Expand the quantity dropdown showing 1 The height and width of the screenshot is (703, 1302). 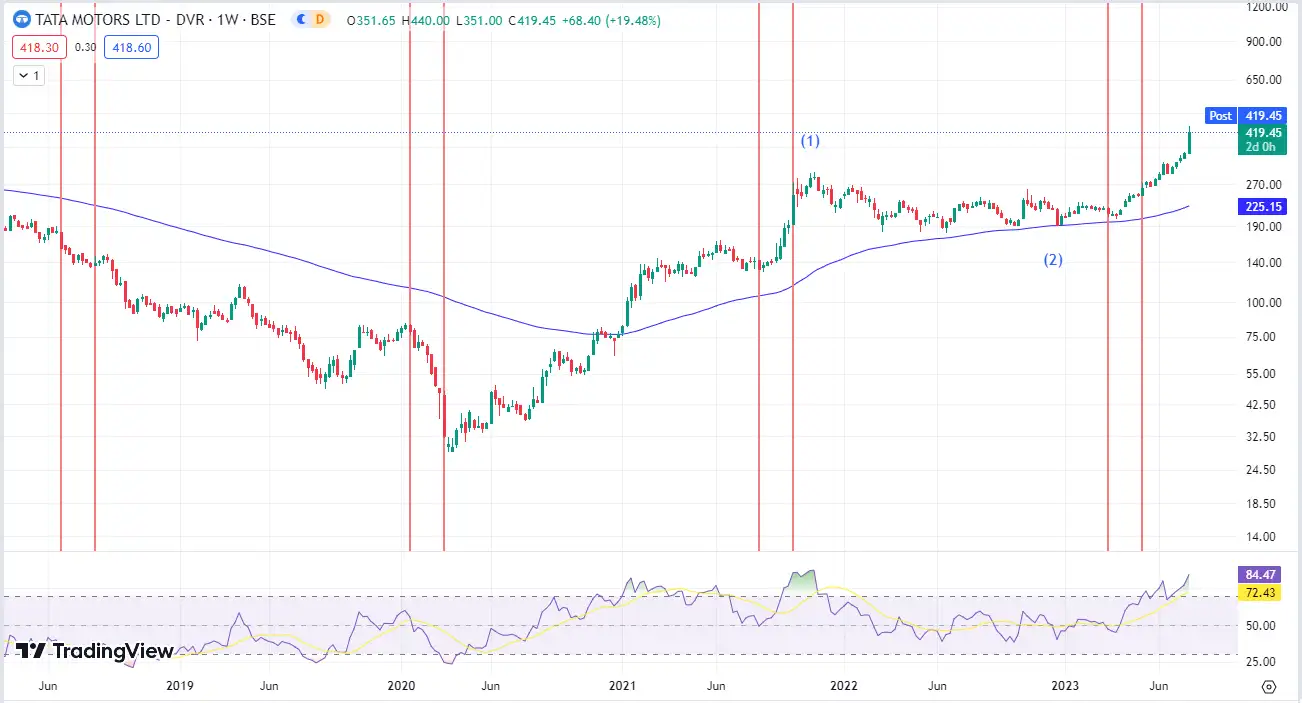(28, 75)
